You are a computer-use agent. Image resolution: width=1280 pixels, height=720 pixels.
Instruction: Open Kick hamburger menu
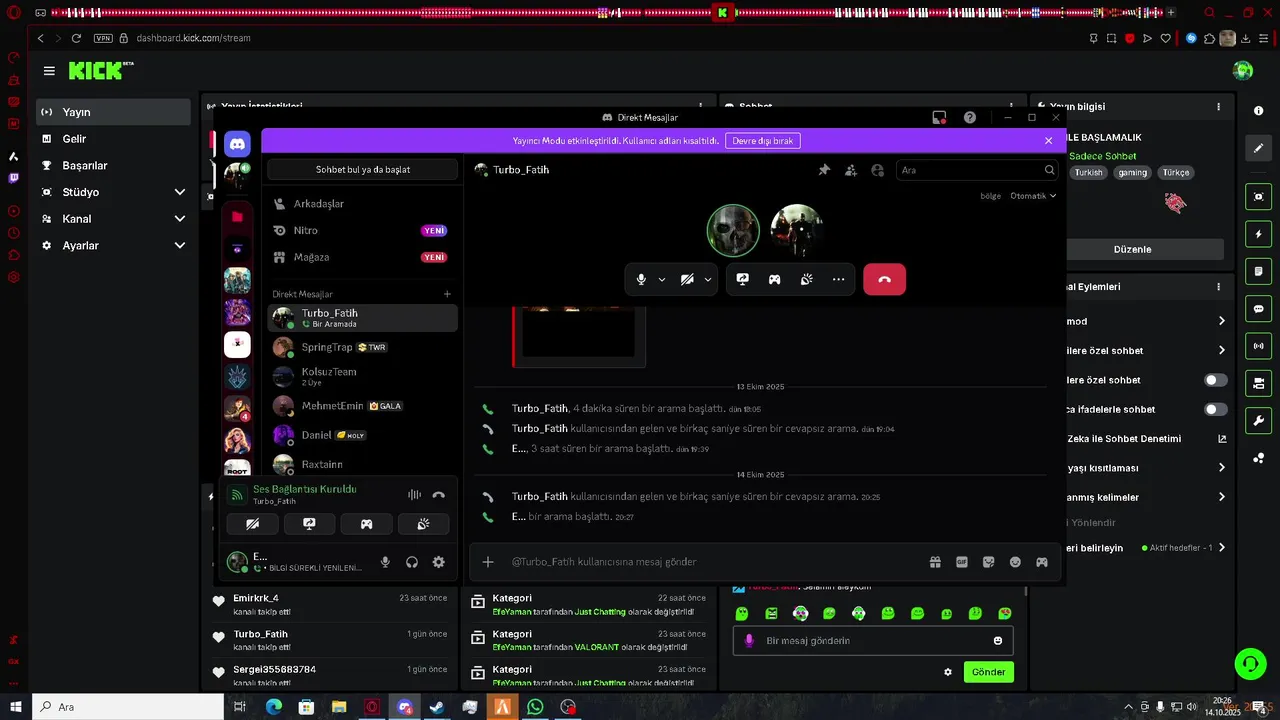(49, 71)
